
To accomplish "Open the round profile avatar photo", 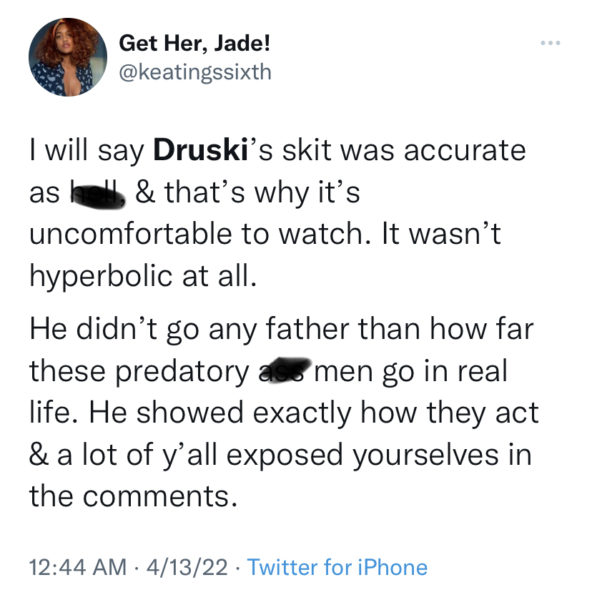I will (x=68, y=57).
